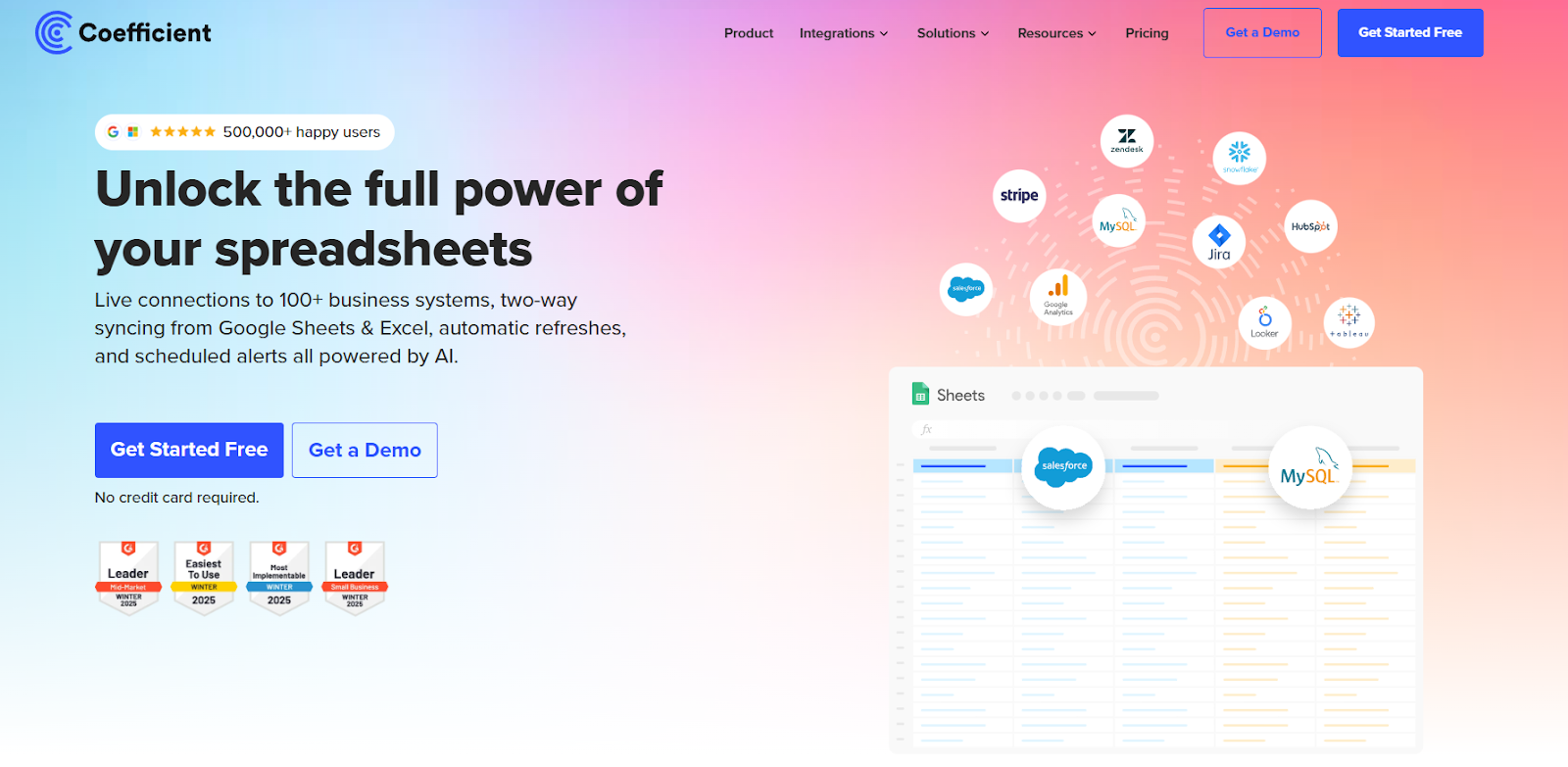Click the Google Sheets file icon
1568x767 pixels.
tap(920, 394)
